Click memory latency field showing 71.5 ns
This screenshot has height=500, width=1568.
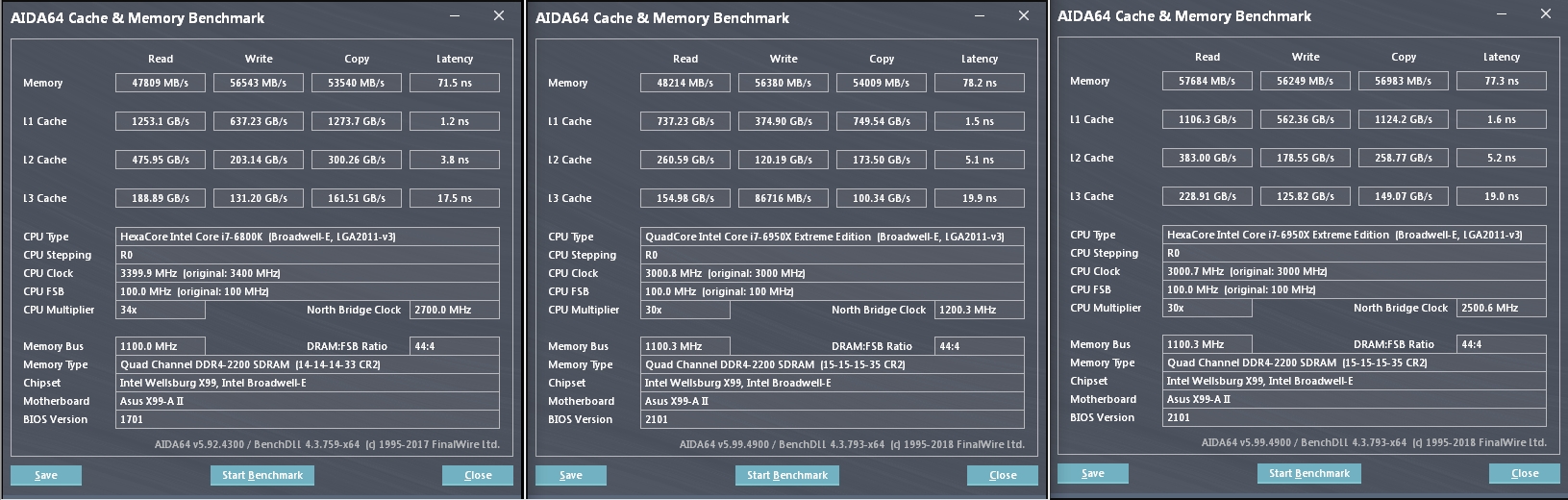[x=455, y=83]
